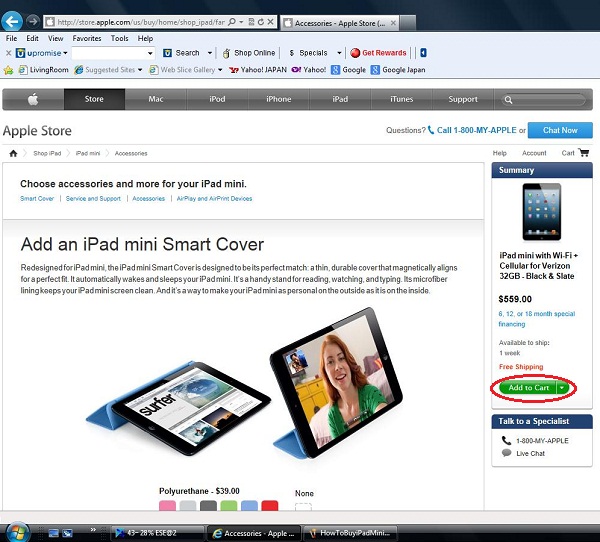This screenshot has width=600, height=542.
Task: Expand the Web Slice Gallery dropdown
Action: (220, 70)
